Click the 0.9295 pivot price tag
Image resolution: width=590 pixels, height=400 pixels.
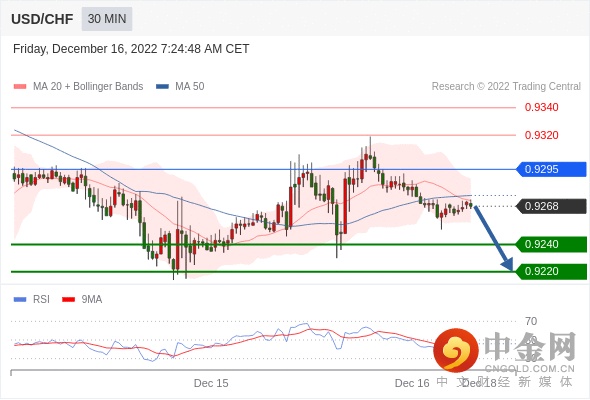[551, 169]
